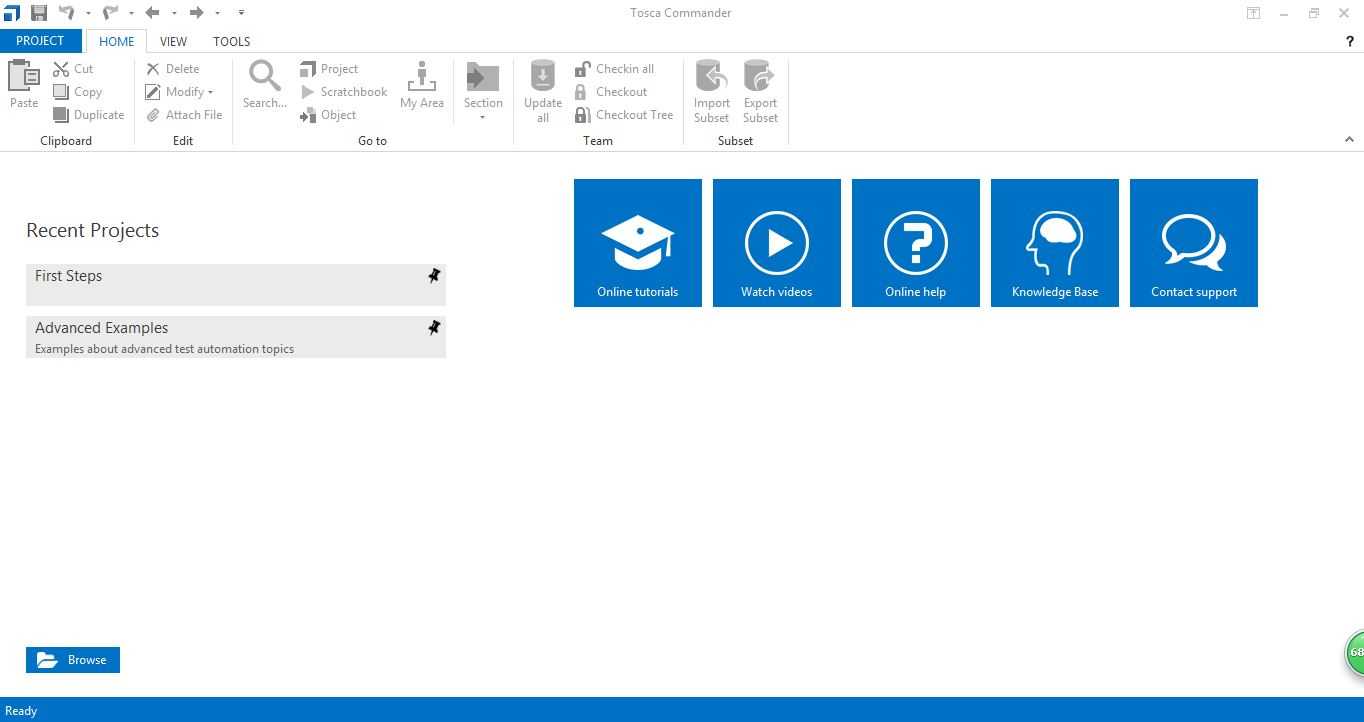The width and height of the screenshot is (1364, 722).
Task: Open the Watch videos tile
Action: tap(777, 243)
